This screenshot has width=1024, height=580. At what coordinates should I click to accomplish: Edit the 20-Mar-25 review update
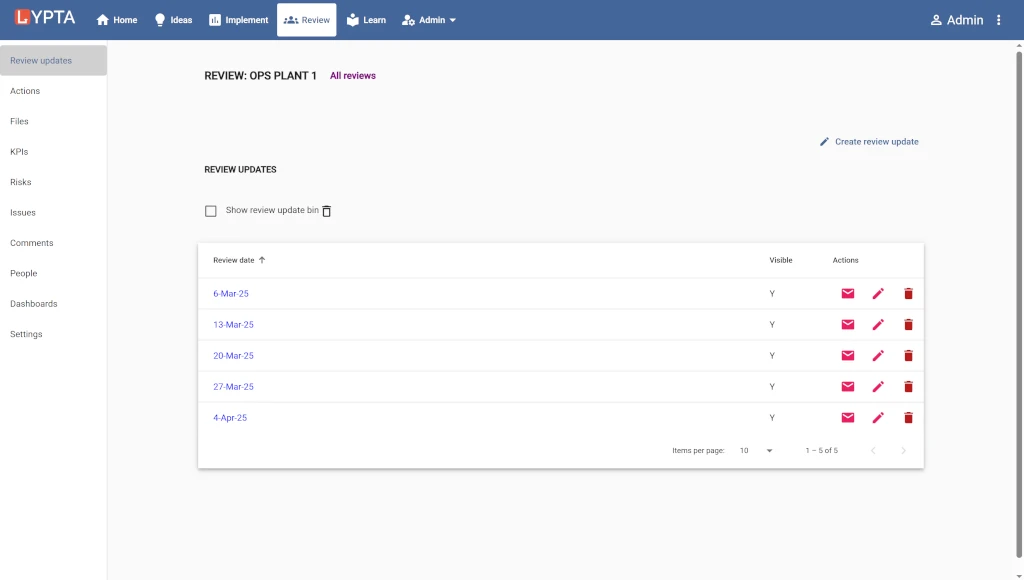pos(878,356)
